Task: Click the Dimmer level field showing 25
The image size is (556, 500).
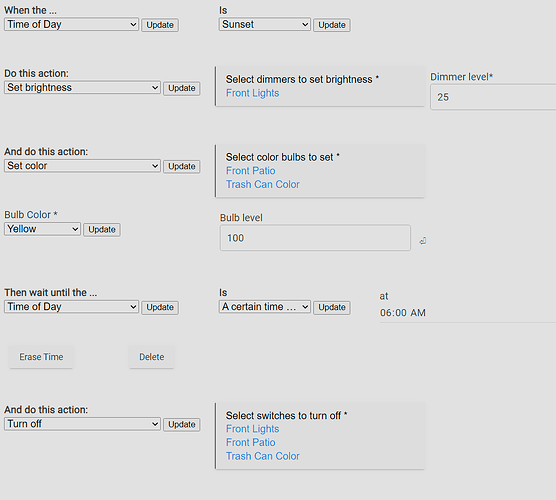Action: 493,97
